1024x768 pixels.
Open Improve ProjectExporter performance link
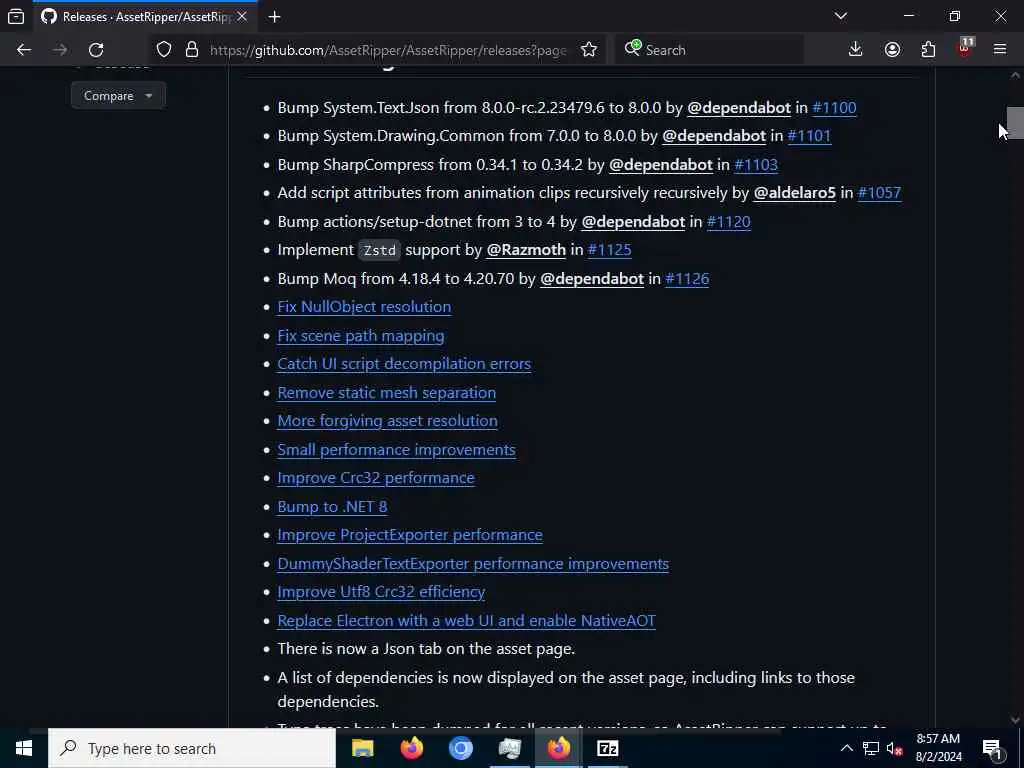point(409,535)
